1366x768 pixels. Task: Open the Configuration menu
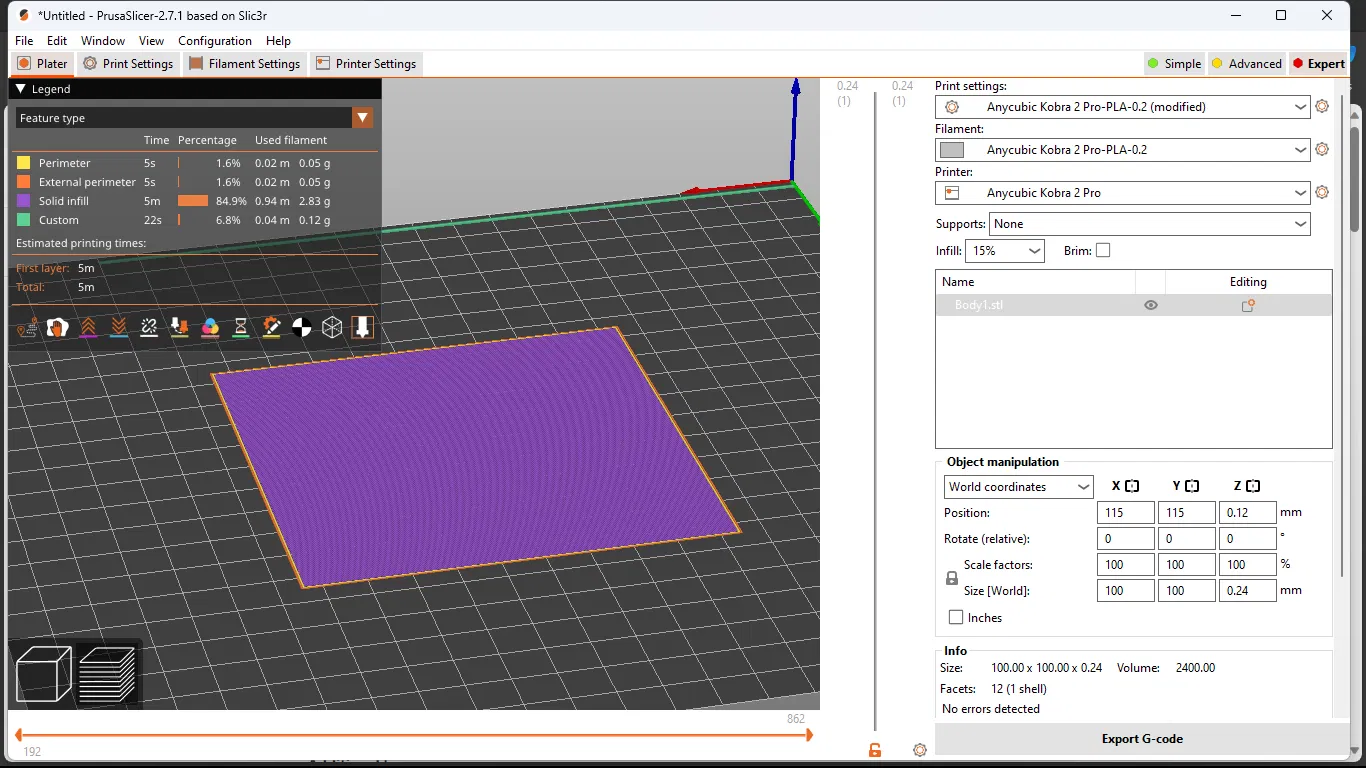[x=215, y=41]
